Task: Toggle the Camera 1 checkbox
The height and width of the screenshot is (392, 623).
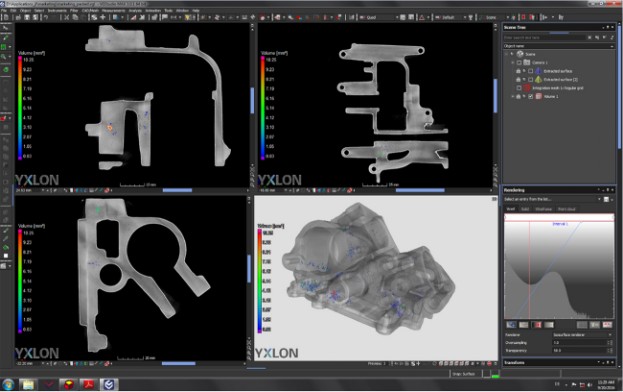Action: pos(519,63)
